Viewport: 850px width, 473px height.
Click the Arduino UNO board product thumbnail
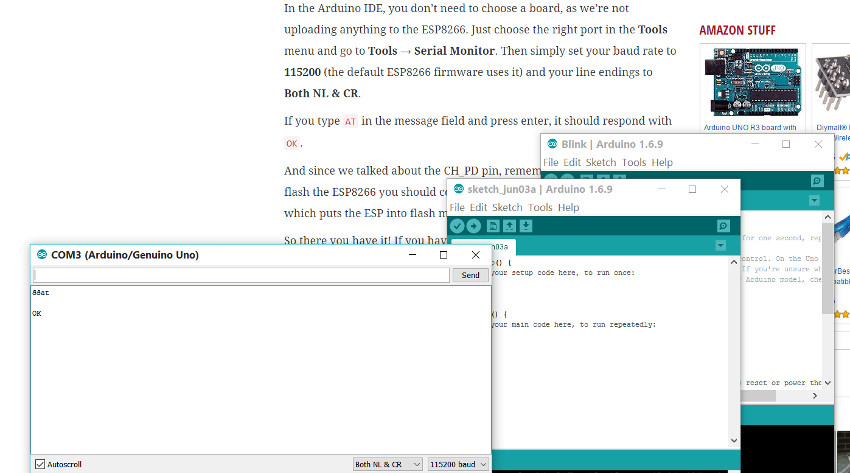pyautogui.click(x=752, y=82)
